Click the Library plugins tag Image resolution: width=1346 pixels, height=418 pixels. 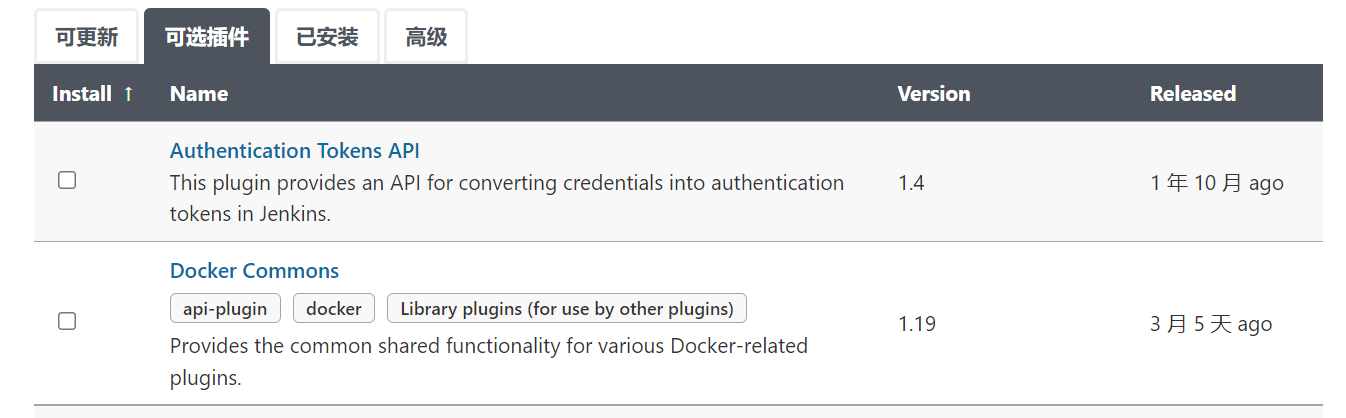point(567,308)
